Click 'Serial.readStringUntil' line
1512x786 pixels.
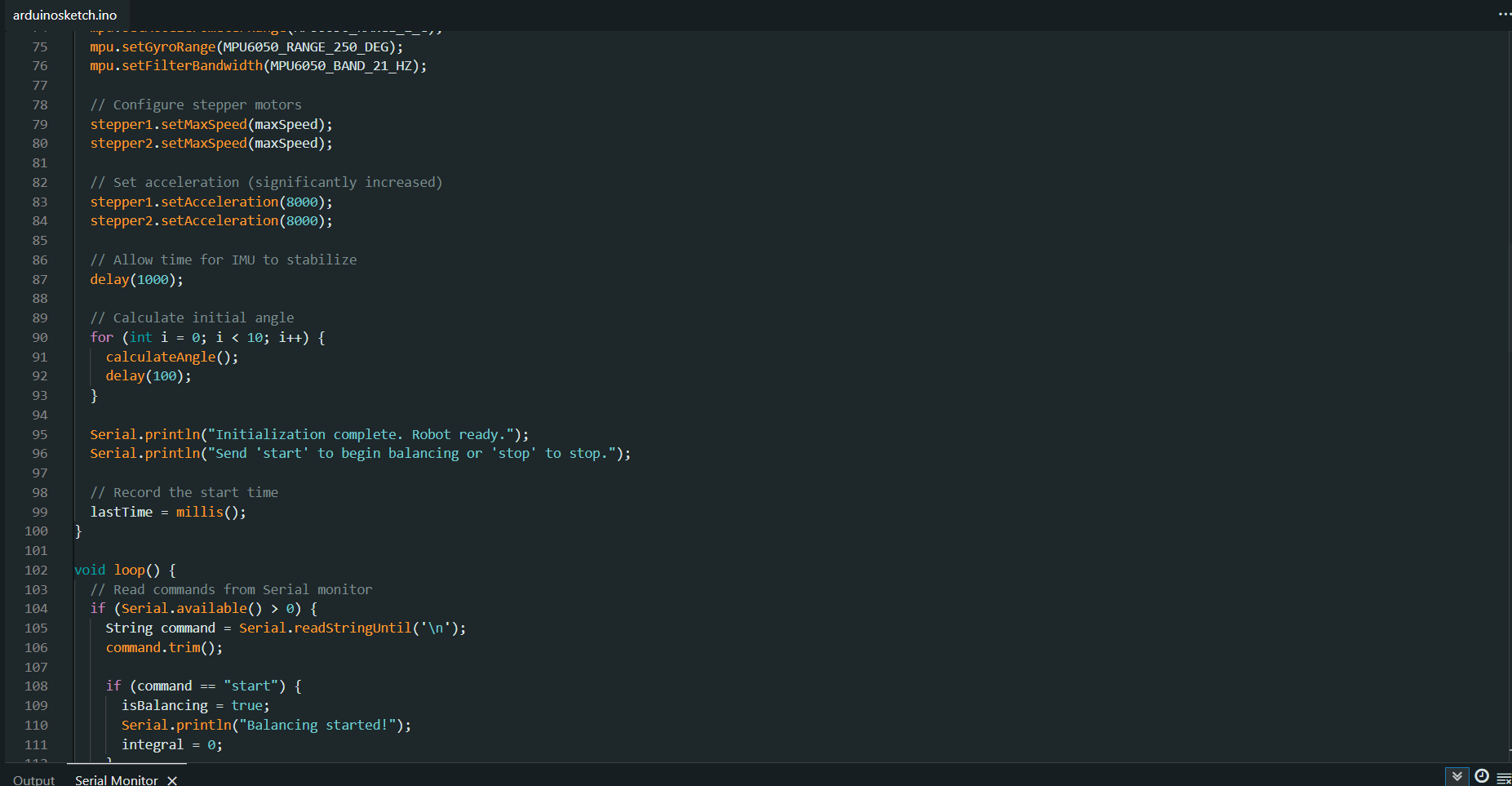pyautogui.click(x=286, y=628)
